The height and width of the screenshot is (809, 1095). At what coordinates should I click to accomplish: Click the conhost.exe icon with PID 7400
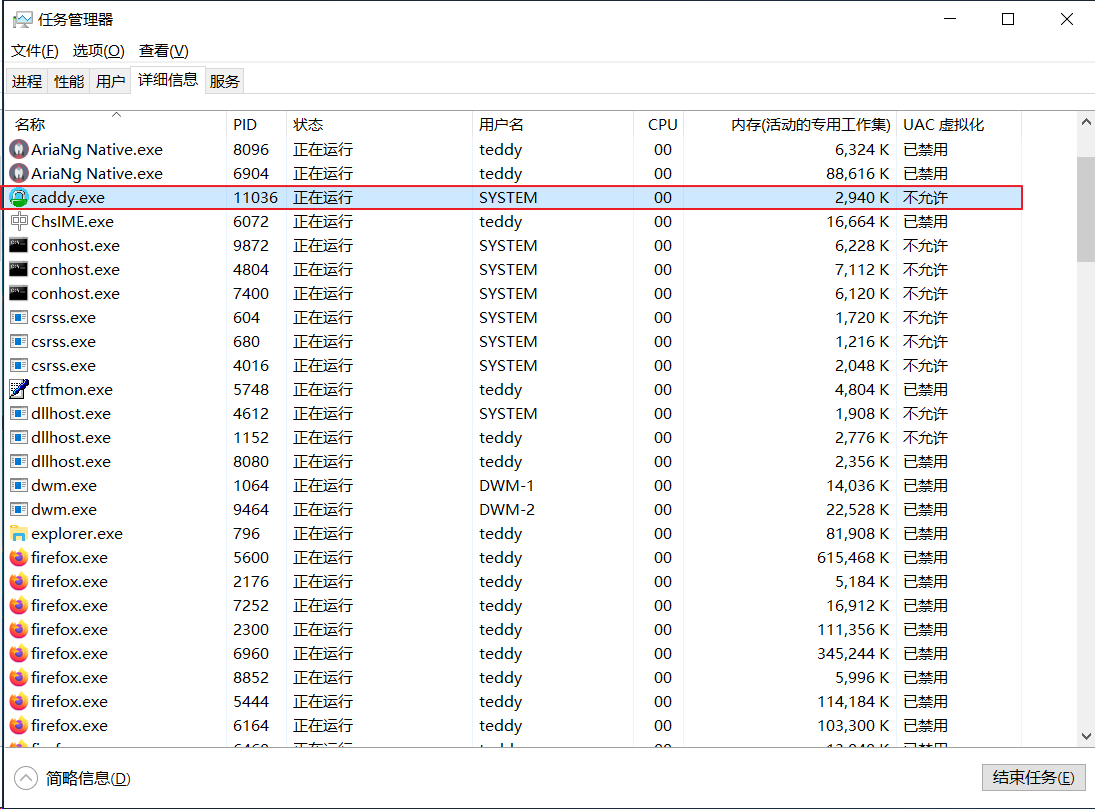19,293
